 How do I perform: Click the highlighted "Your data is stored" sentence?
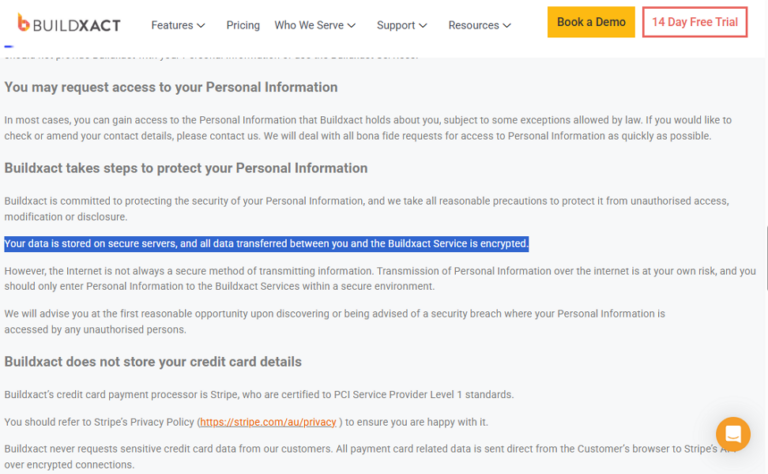pyautogui.click(x=266, y=244)
